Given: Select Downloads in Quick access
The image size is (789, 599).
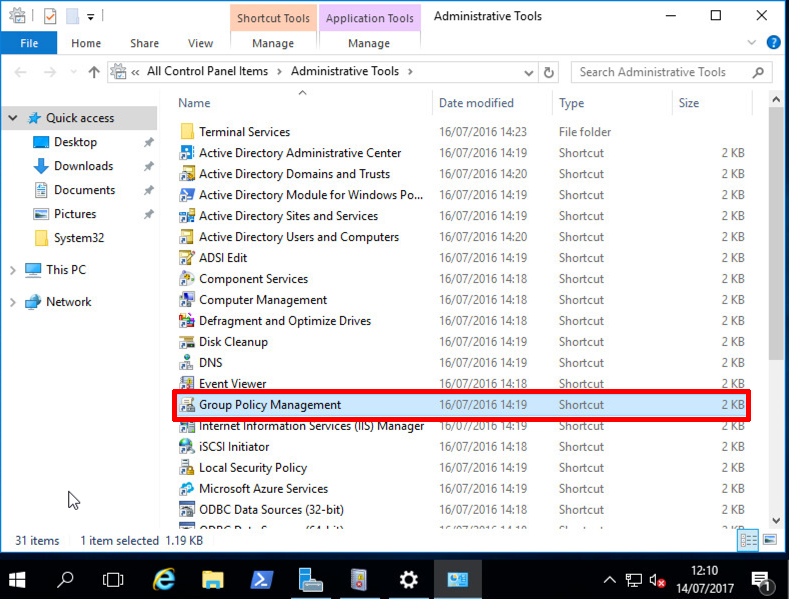Looking at the screenshot, I should click(x=84, y=166).
